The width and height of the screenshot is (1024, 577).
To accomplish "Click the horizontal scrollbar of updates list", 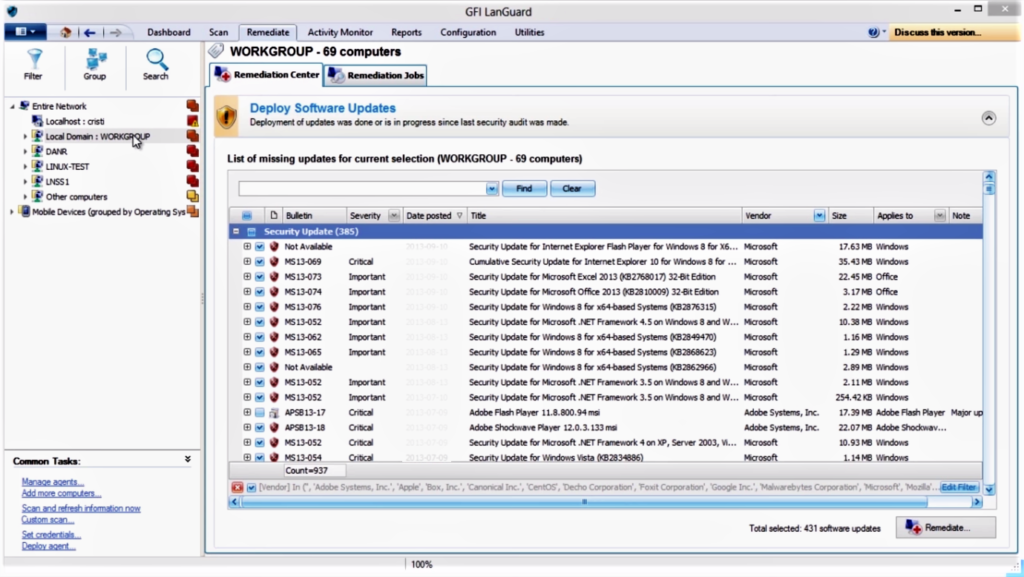I will pos(584,502).
